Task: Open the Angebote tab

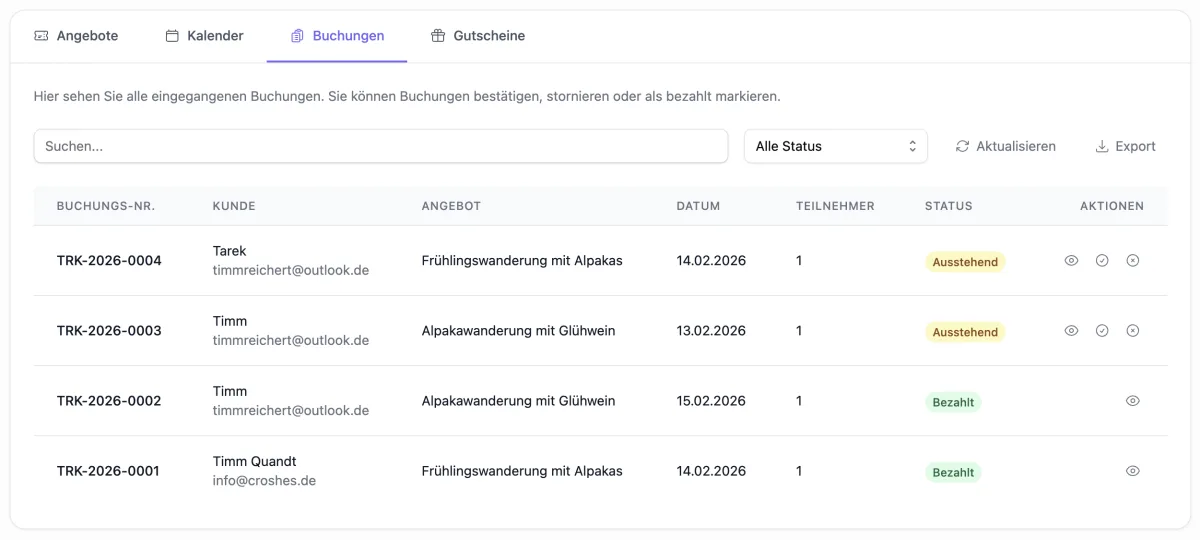Action: [x=76, y=36]
